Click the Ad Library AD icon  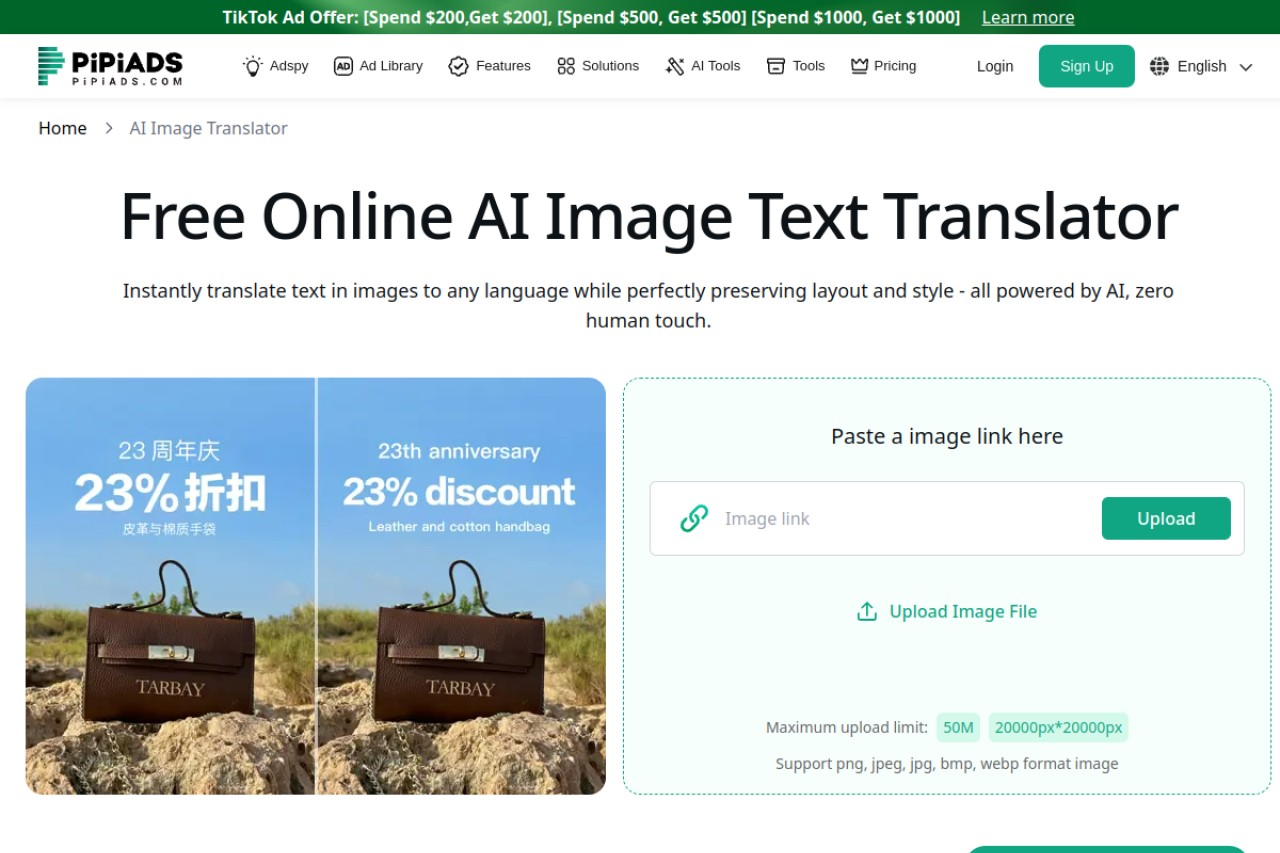(x=343, y=66)
